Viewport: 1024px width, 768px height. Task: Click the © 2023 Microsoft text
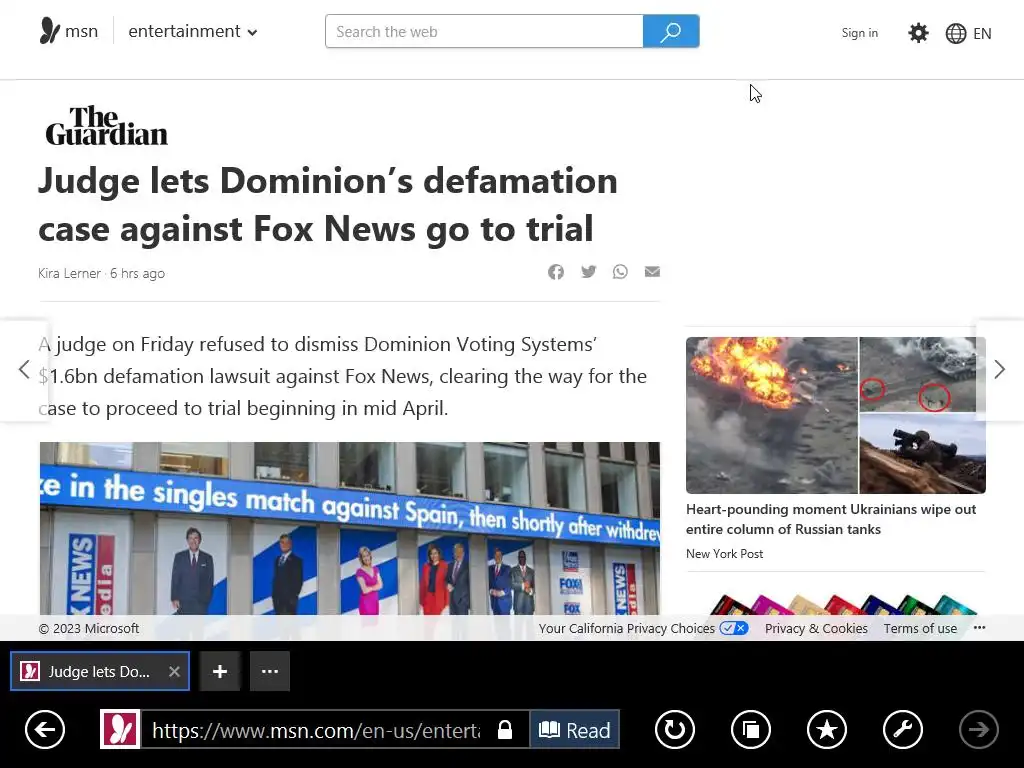pyautogui.click(x=89, y=628)
